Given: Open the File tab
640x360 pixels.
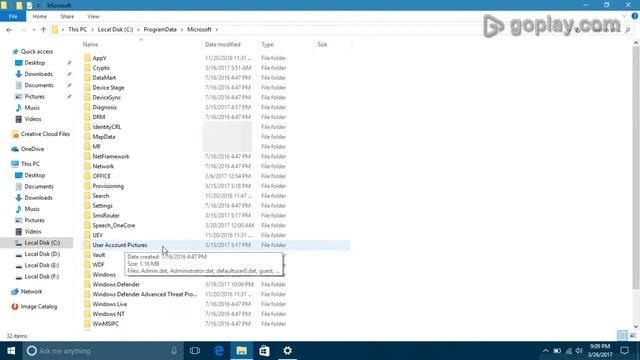Looking at the screenshot, I should tap(13, 16).
